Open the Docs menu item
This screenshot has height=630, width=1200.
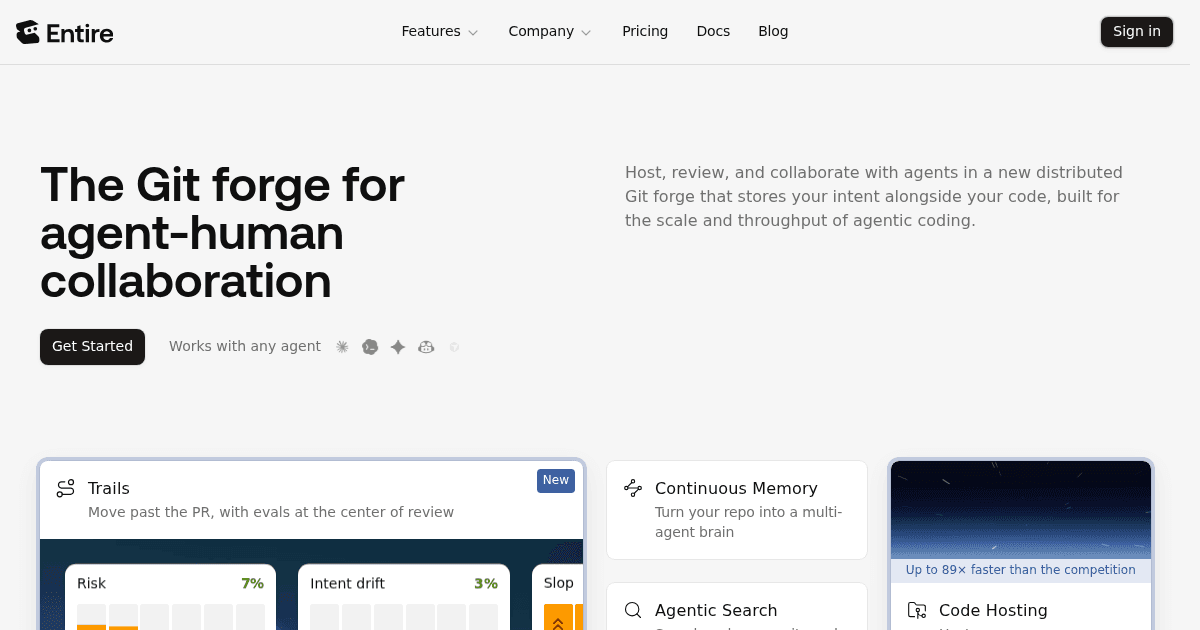(713, 31)
